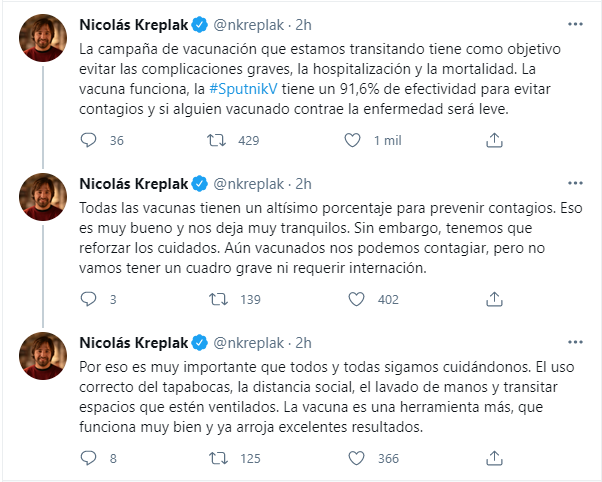The image size is (602, 482).
Task: Retweet the second tweet with 139 retweets
Action: coord(218,299)
